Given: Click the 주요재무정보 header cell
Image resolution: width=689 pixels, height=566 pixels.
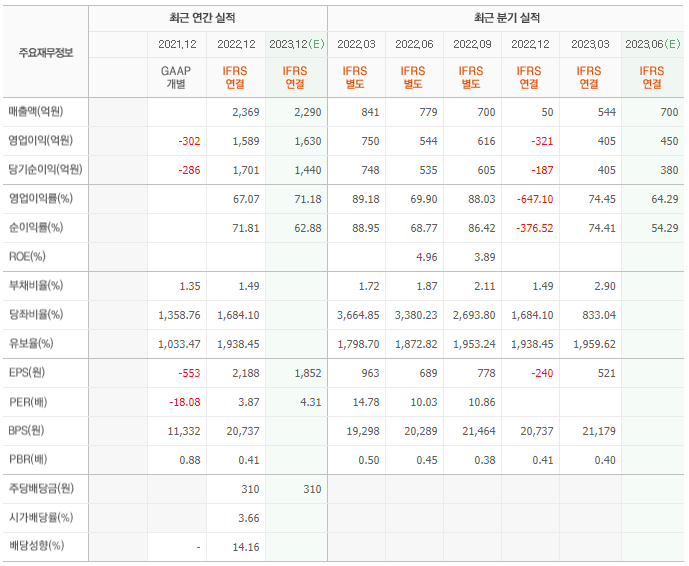Looking at the screenshot, I should 46,53.
